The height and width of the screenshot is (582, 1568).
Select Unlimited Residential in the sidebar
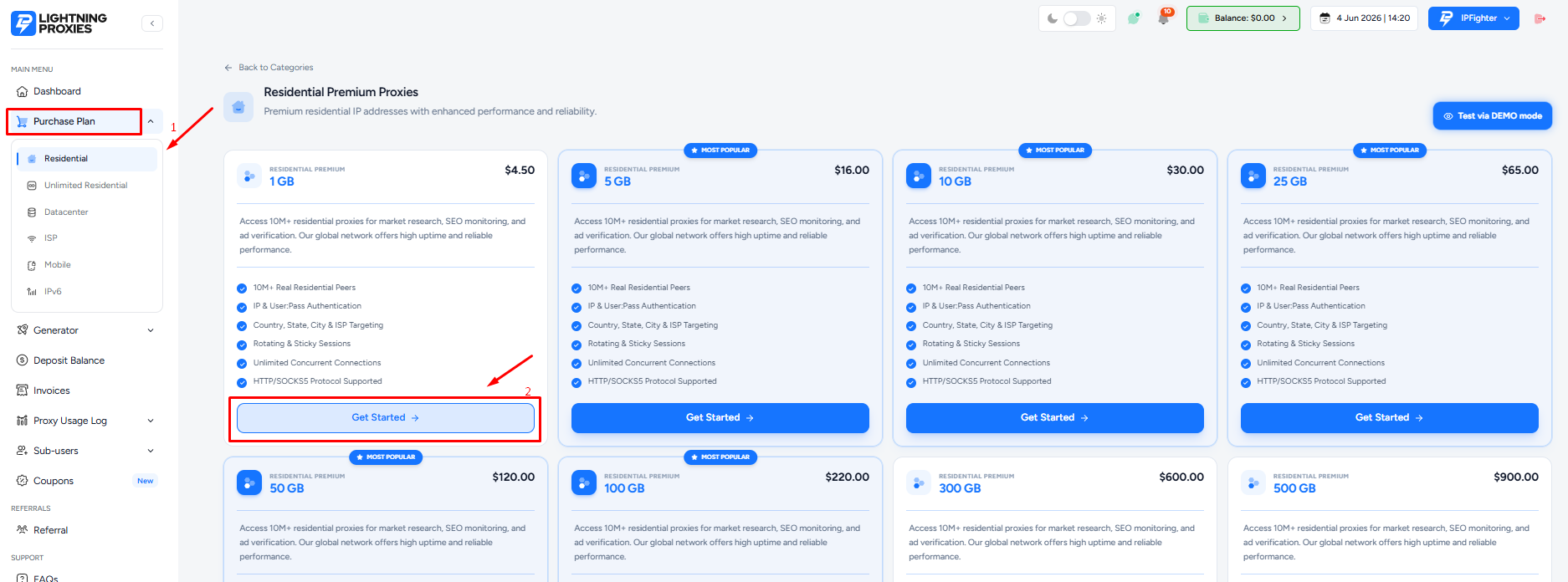(x=86, y=186)
